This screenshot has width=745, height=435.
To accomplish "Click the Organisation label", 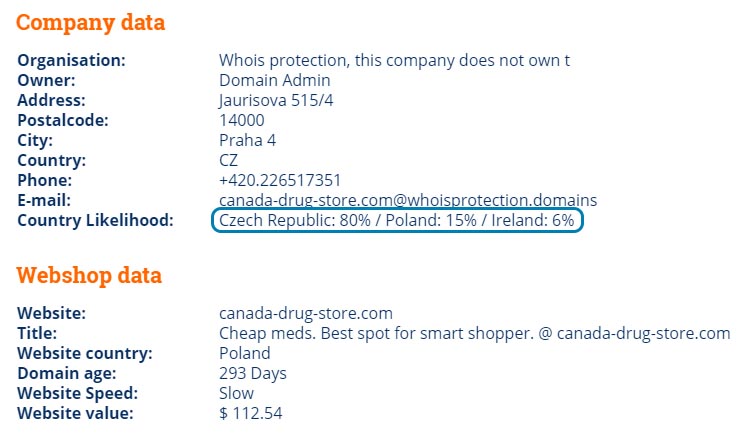I will 71,60.
